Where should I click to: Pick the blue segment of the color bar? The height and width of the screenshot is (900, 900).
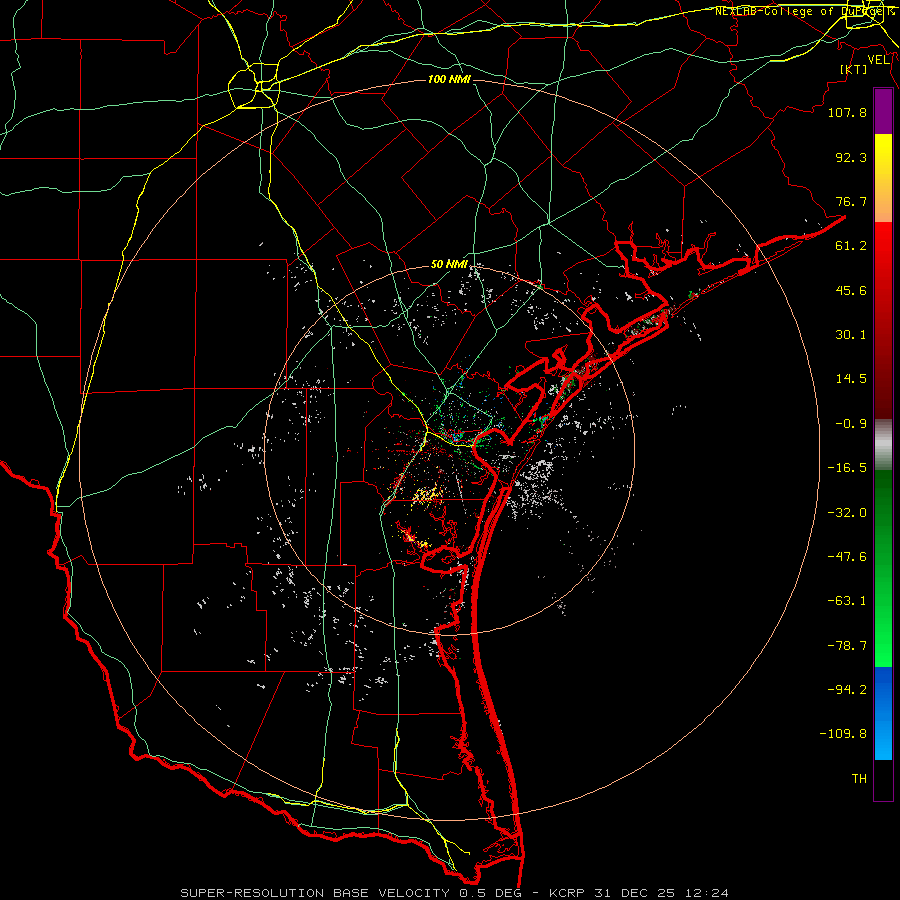(x=883, y=713)
